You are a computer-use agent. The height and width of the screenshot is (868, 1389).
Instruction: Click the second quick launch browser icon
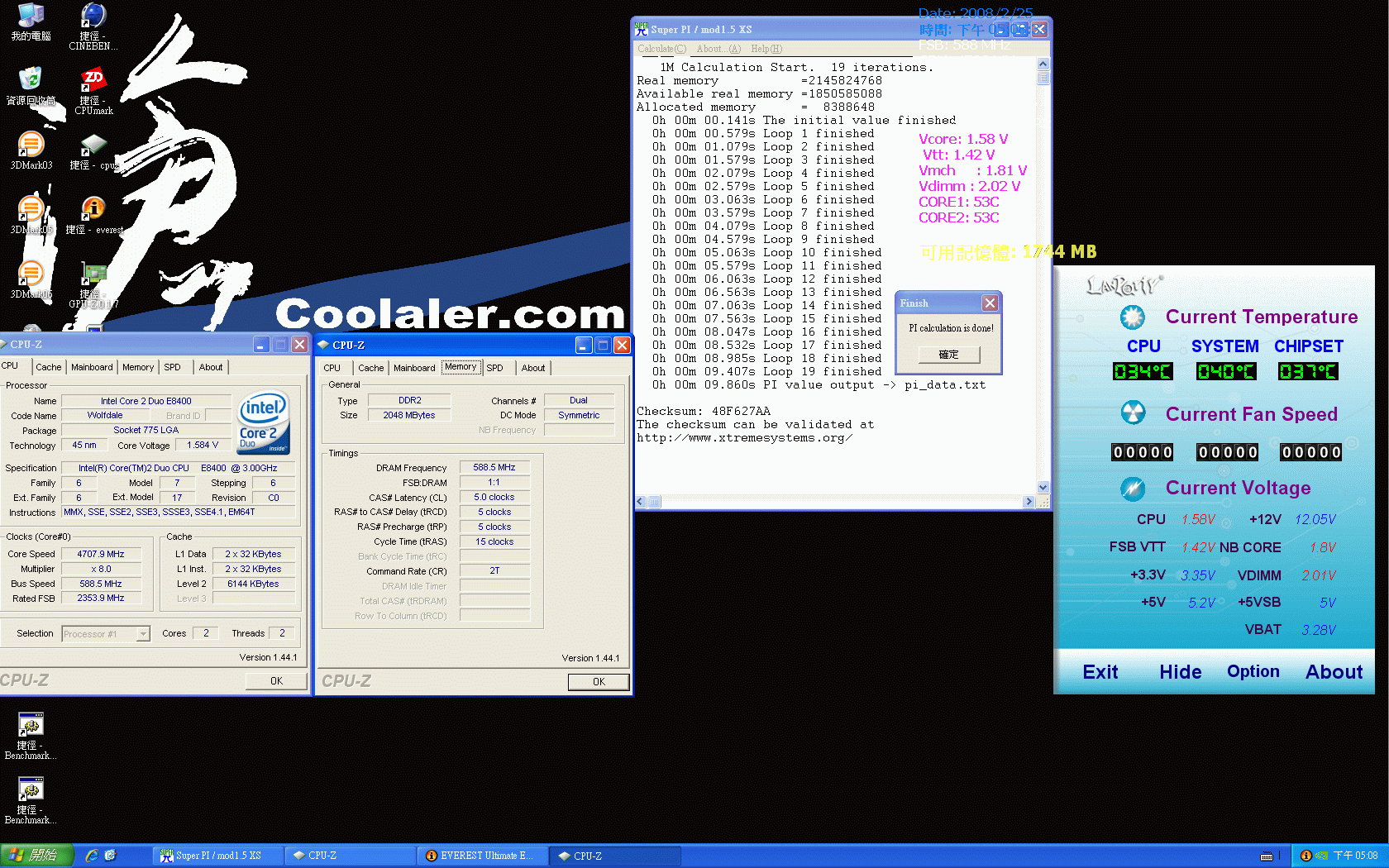click(x=110, y=856)
